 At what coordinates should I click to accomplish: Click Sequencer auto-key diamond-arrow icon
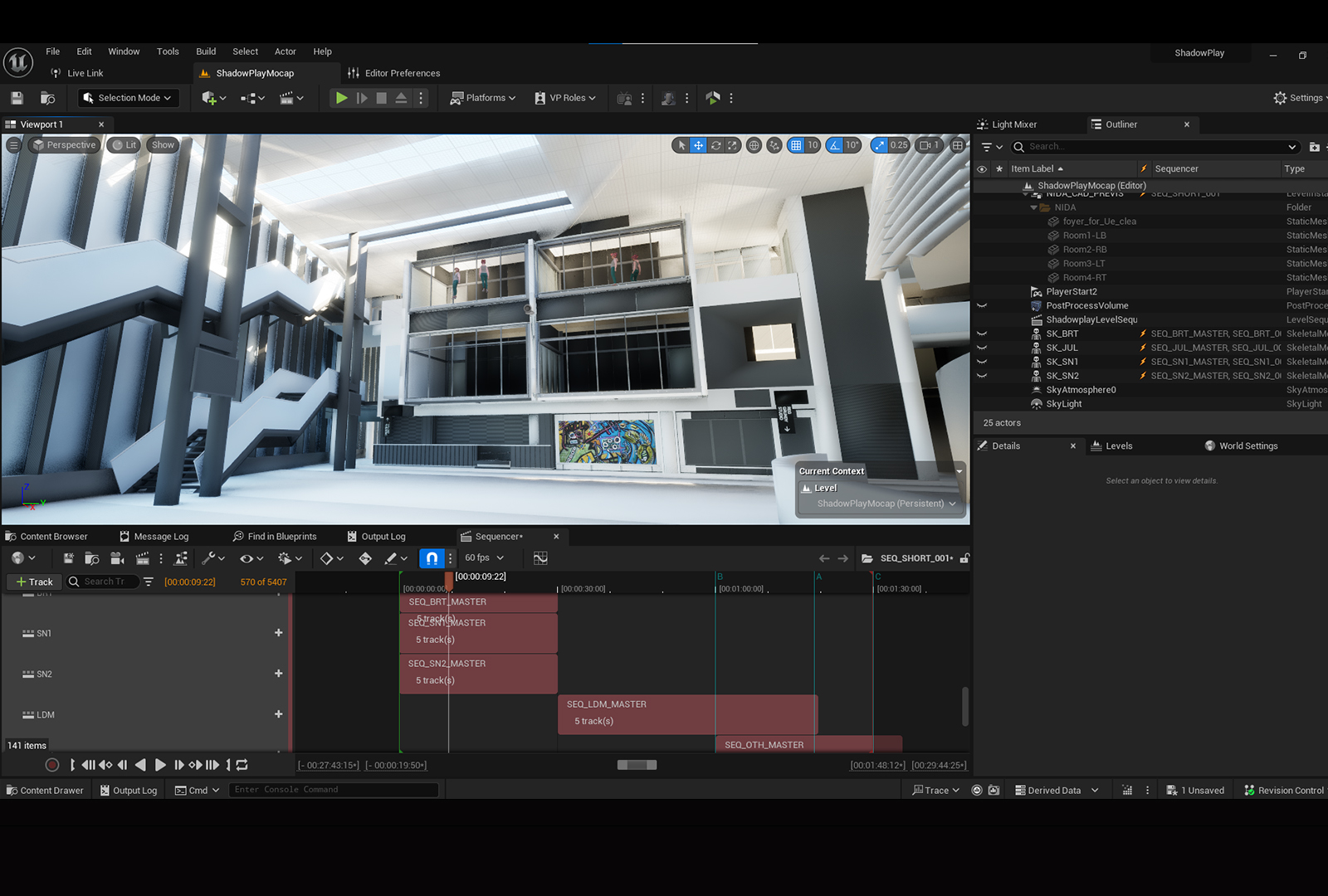tap(365, 558)
